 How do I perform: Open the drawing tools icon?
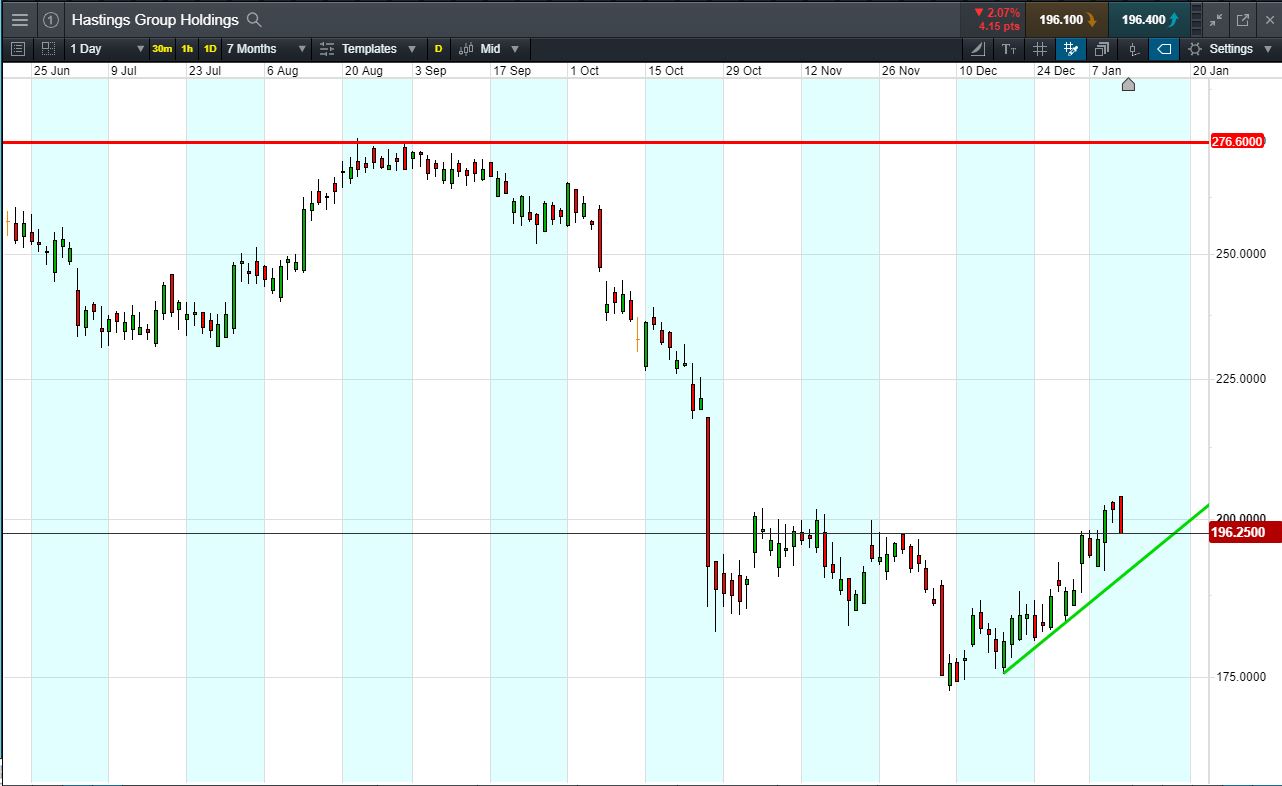click(x=978, y=48)
